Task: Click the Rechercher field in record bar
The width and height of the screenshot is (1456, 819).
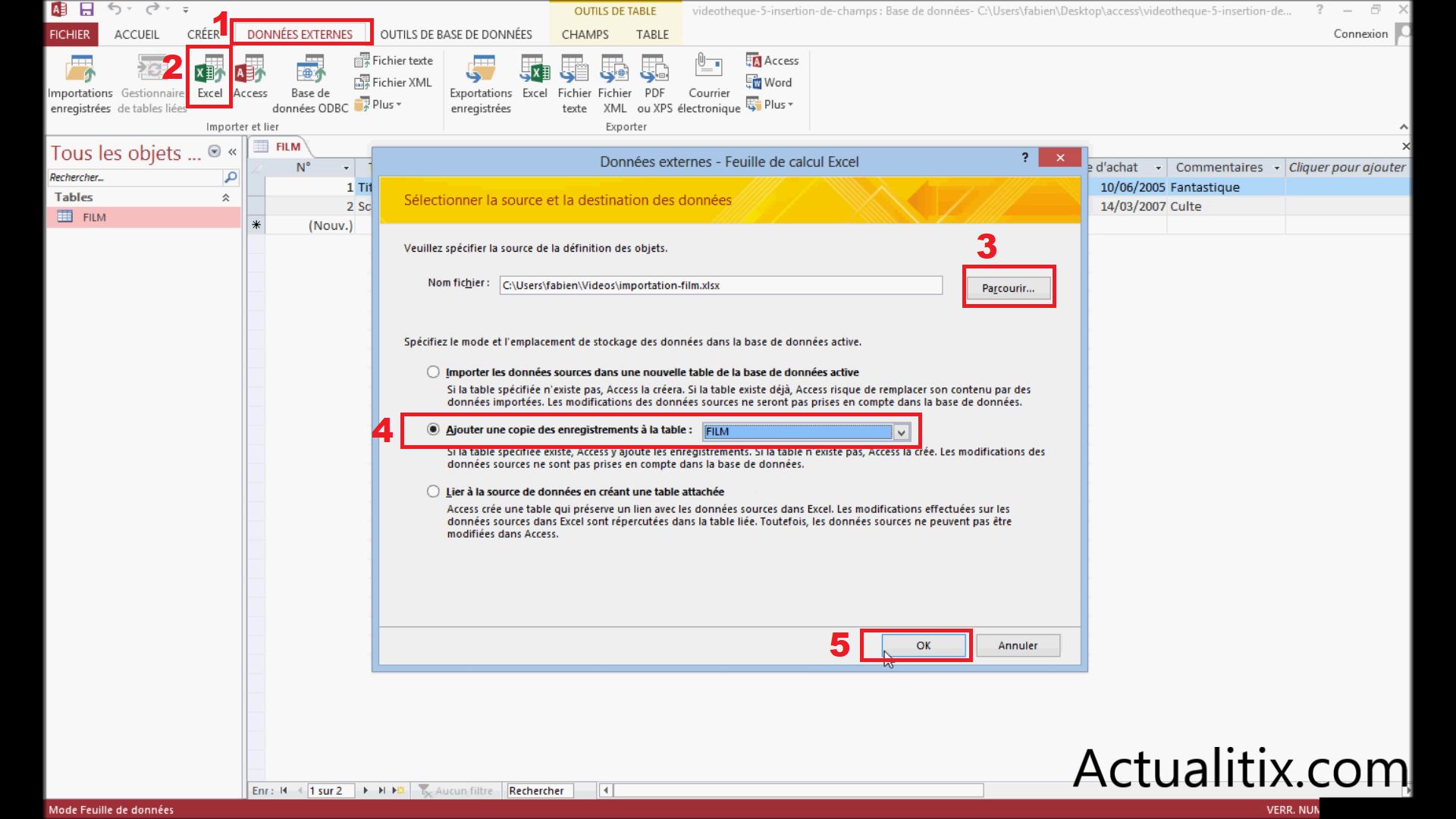Action: point(540,790)
